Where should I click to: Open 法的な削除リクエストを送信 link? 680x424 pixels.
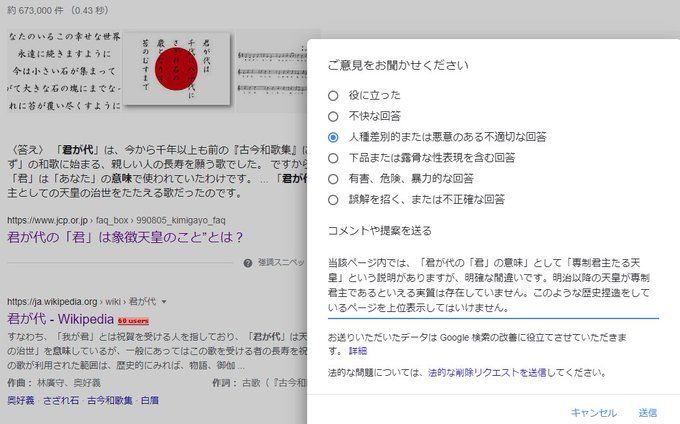tap(487, 372)
